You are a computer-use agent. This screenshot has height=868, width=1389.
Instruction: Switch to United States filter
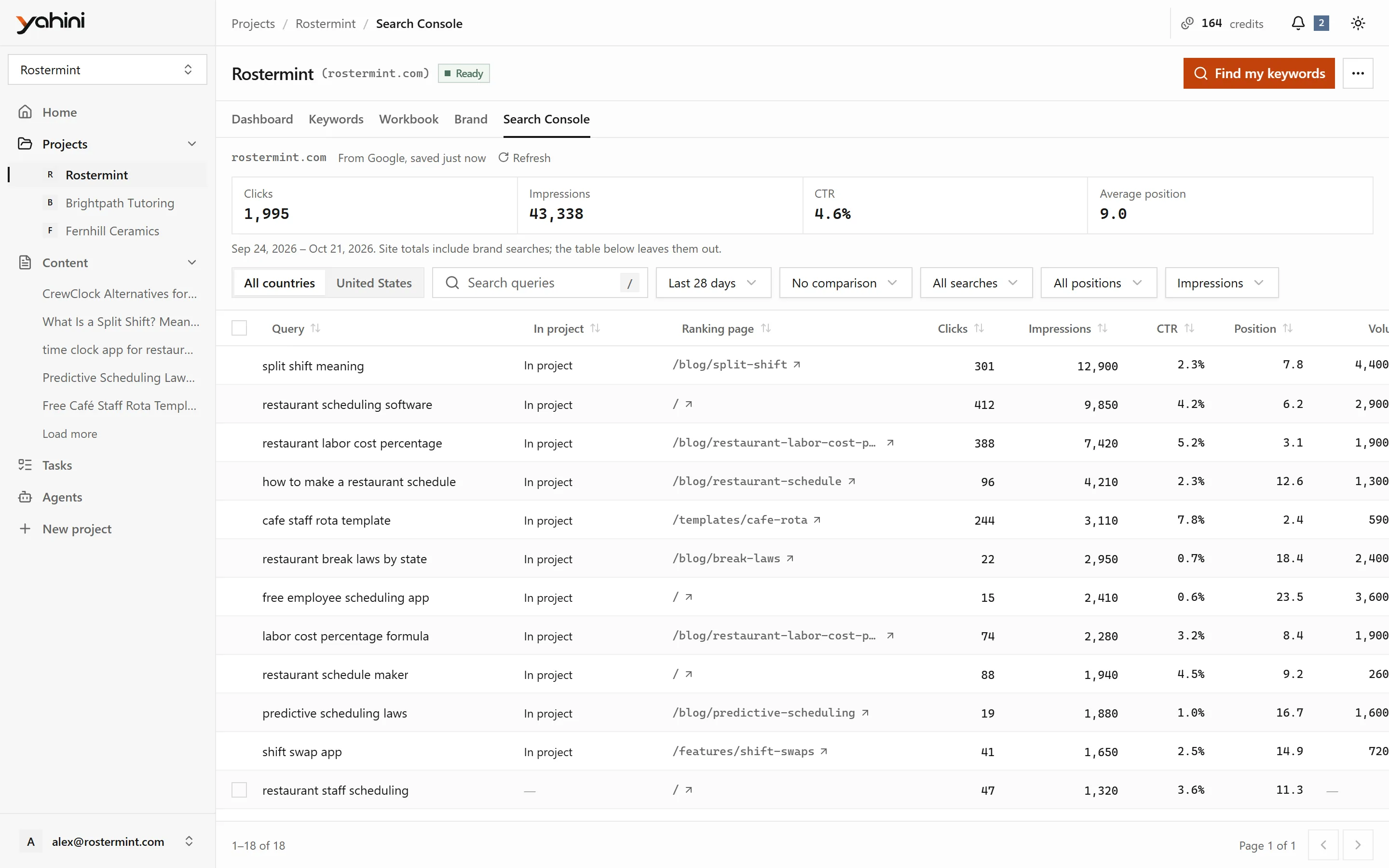tap(374, 283)
